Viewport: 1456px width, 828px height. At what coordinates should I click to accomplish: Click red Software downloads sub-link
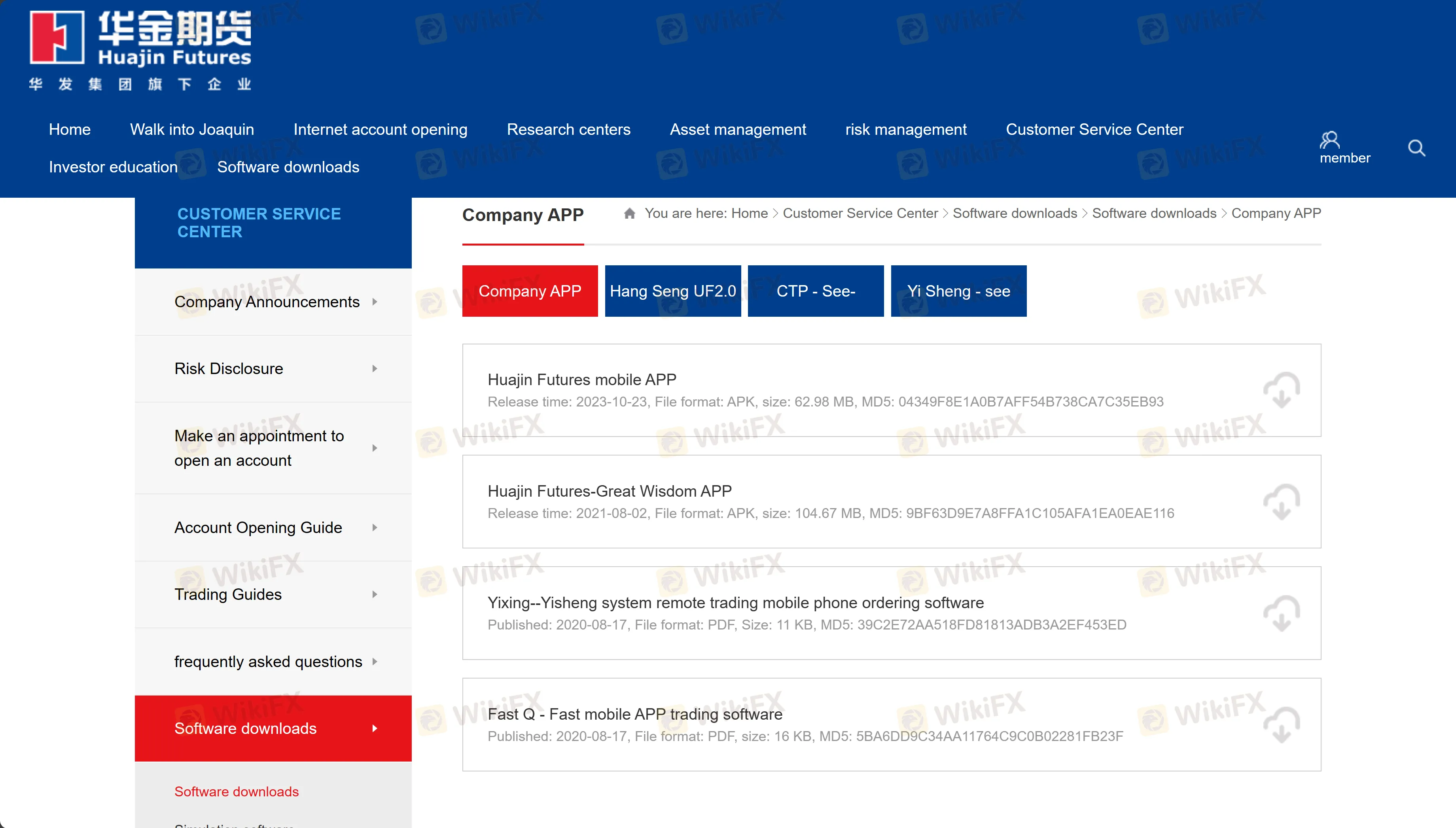(x=236, y=792)
